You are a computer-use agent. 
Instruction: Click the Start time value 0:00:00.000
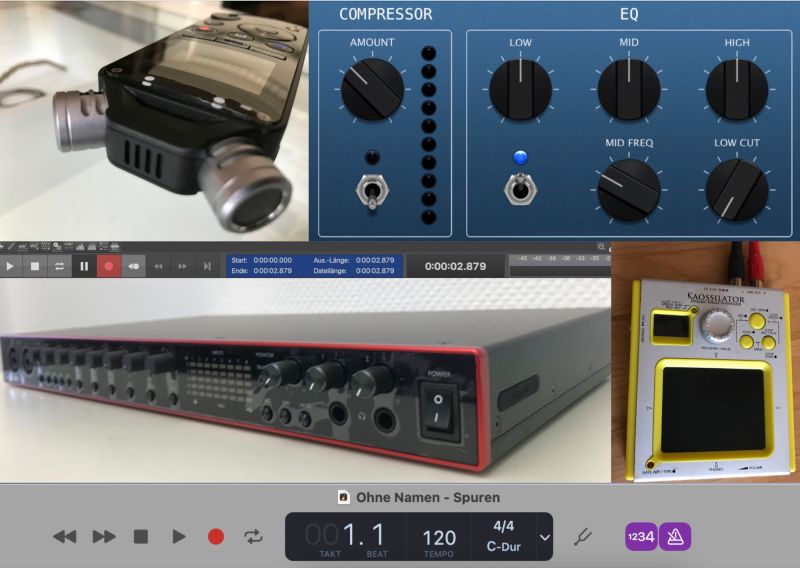272,260
